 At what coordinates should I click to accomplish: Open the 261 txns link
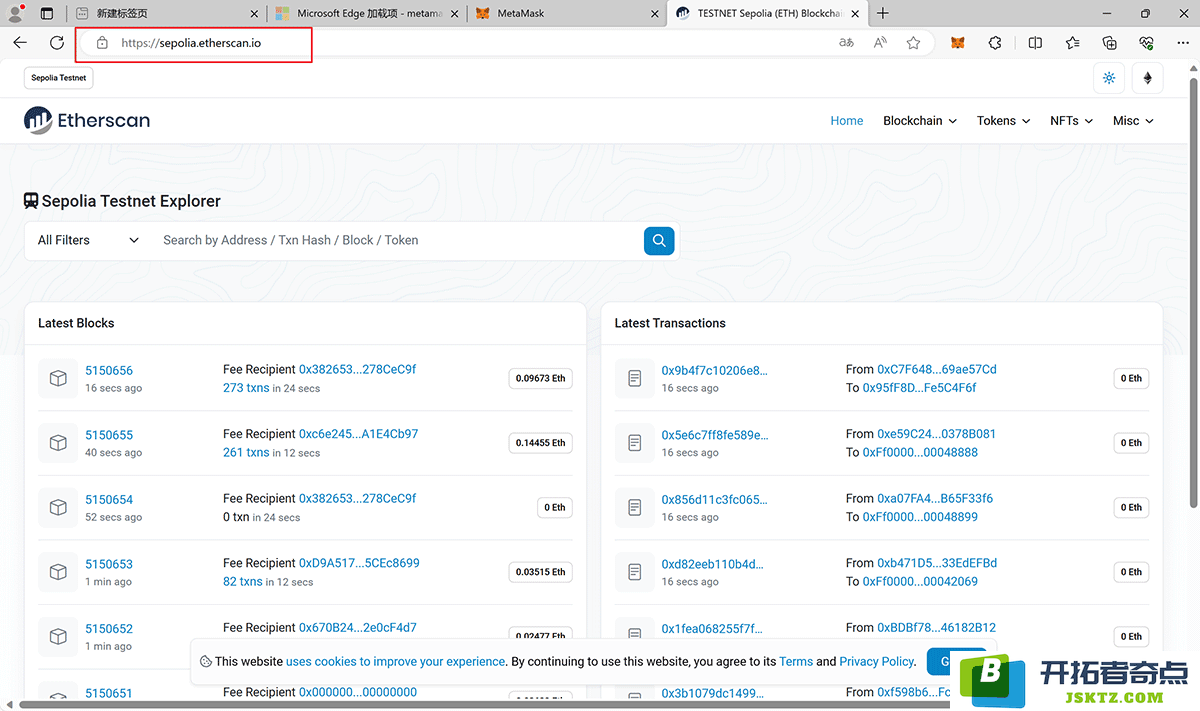click(x=246, y=452)
